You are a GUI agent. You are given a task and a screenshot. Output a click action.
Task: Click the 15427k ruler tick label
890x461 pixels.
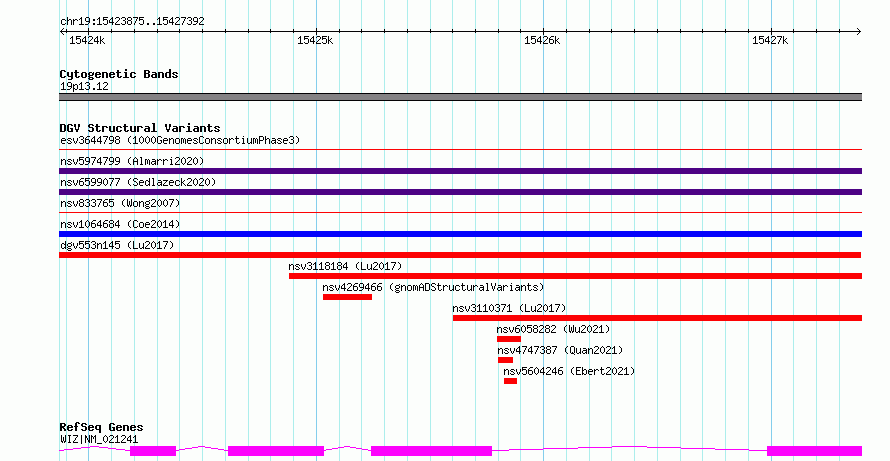770,40
